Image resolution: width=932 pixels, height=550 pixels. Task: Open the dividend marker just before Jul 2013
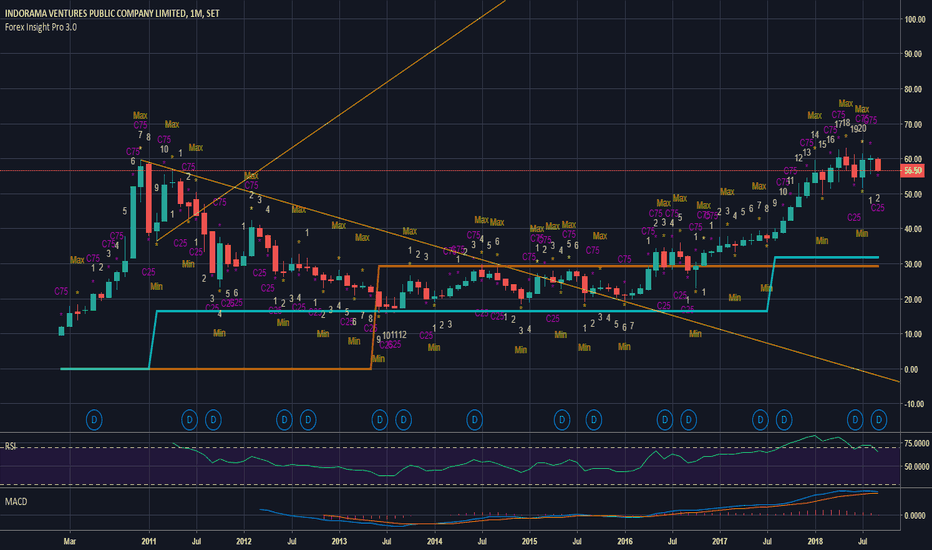point(379,420)
